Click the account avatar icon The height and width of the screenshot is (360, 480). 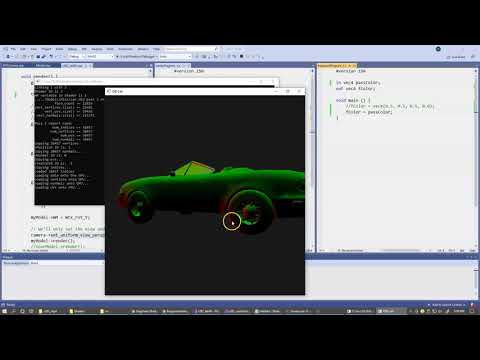tap(438, 49)
